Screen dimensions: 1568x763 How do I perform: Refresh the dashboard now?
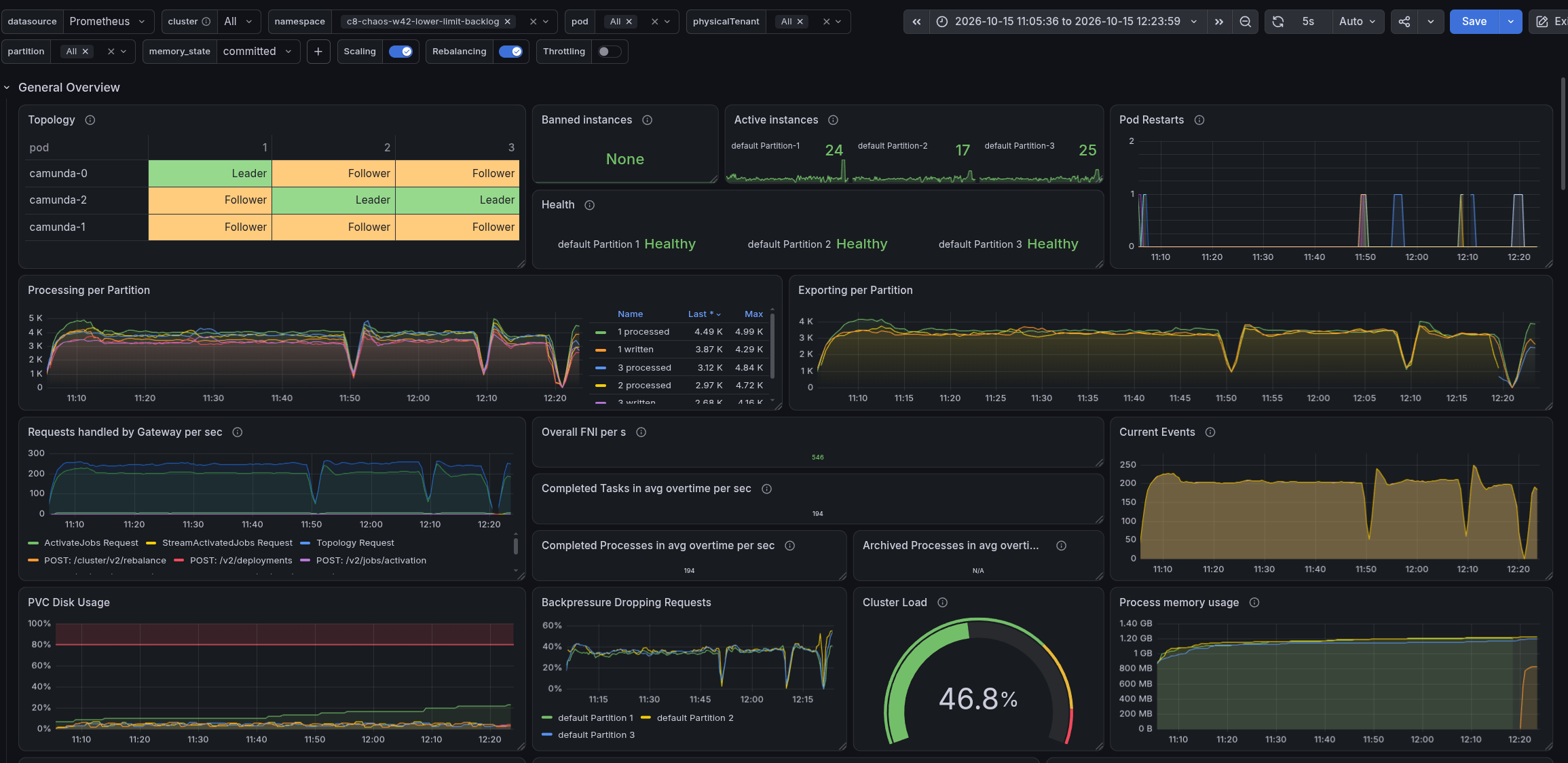pos(1278,22)
